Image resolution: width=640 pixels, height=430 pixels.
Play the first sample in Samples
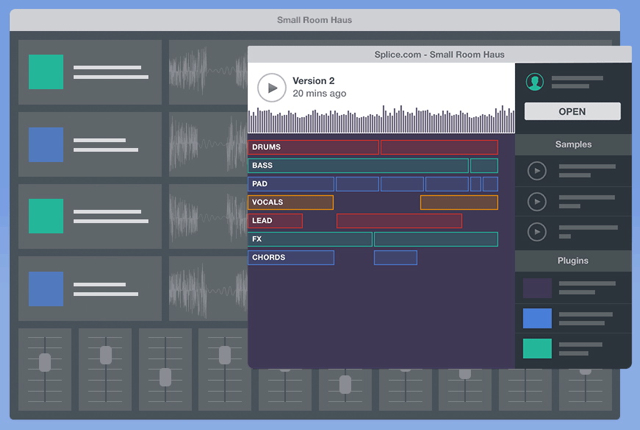click(537, 171)
